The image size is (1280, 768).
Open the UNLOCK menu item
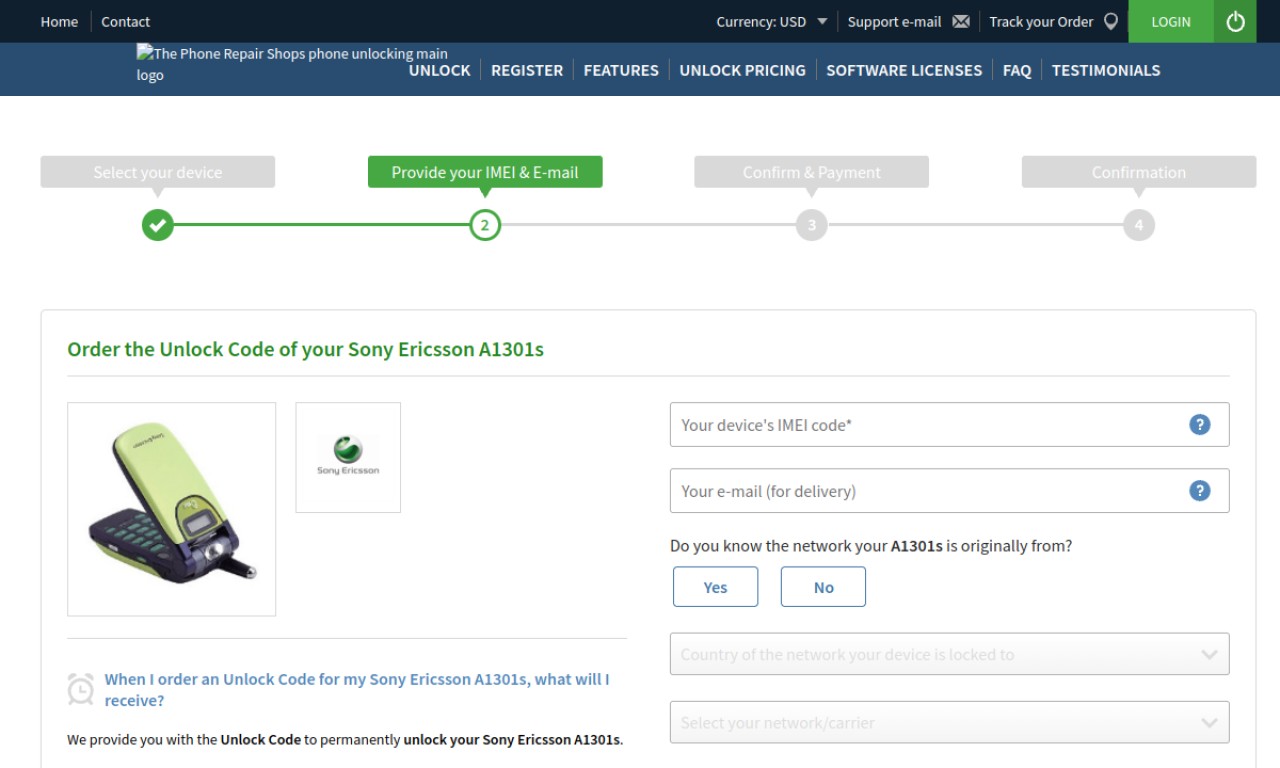tap(439, 70)
